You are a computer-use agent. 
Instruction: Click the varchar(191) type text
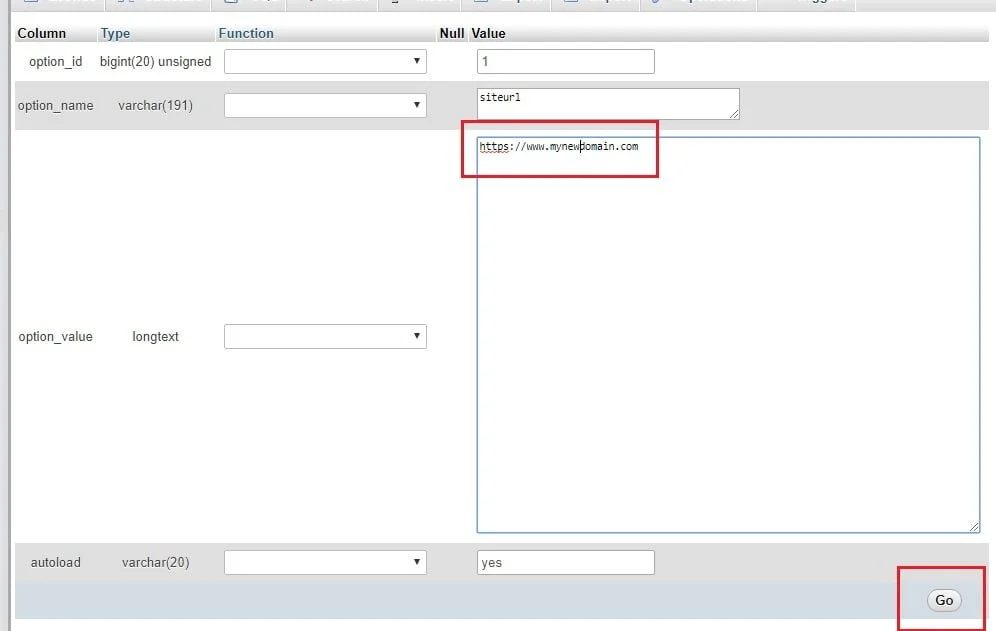pos(155,105)
